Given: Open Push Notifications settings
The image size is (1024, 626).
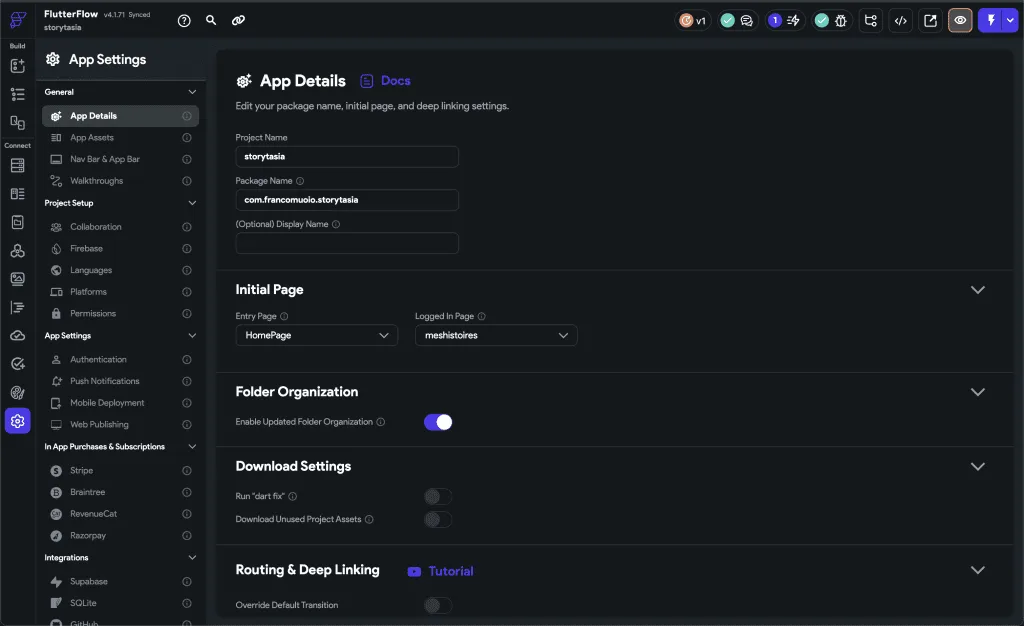Looking at the screenshot, I should tap(104, 381).
